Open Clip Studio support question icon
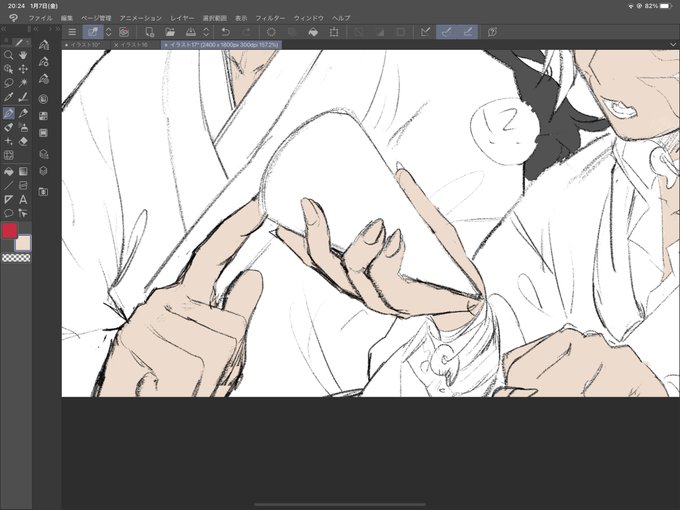Viewport: 680px width, 510px height. point(492,32)
